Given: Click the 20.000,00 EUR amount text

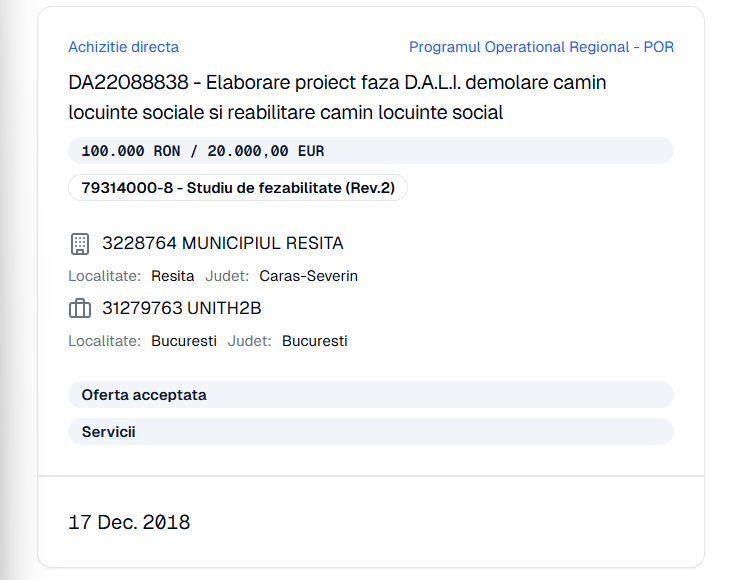Looking at the screenshot, I should (266, 151).
